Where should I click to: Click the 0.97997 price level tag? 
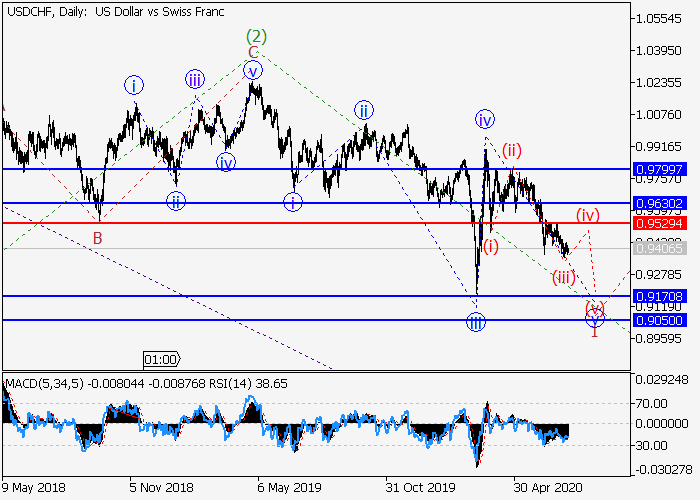click(657, 170)
